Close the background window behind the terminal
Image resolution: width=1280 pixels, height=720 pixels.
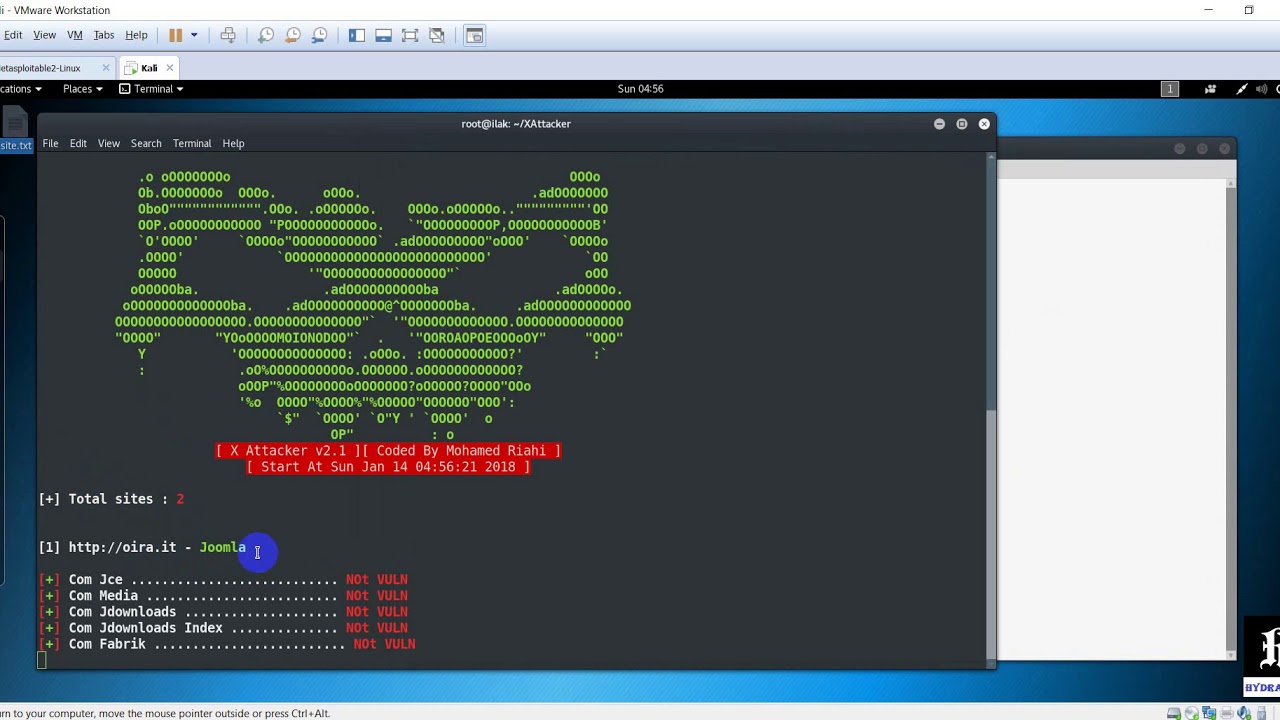point(1225,149)
